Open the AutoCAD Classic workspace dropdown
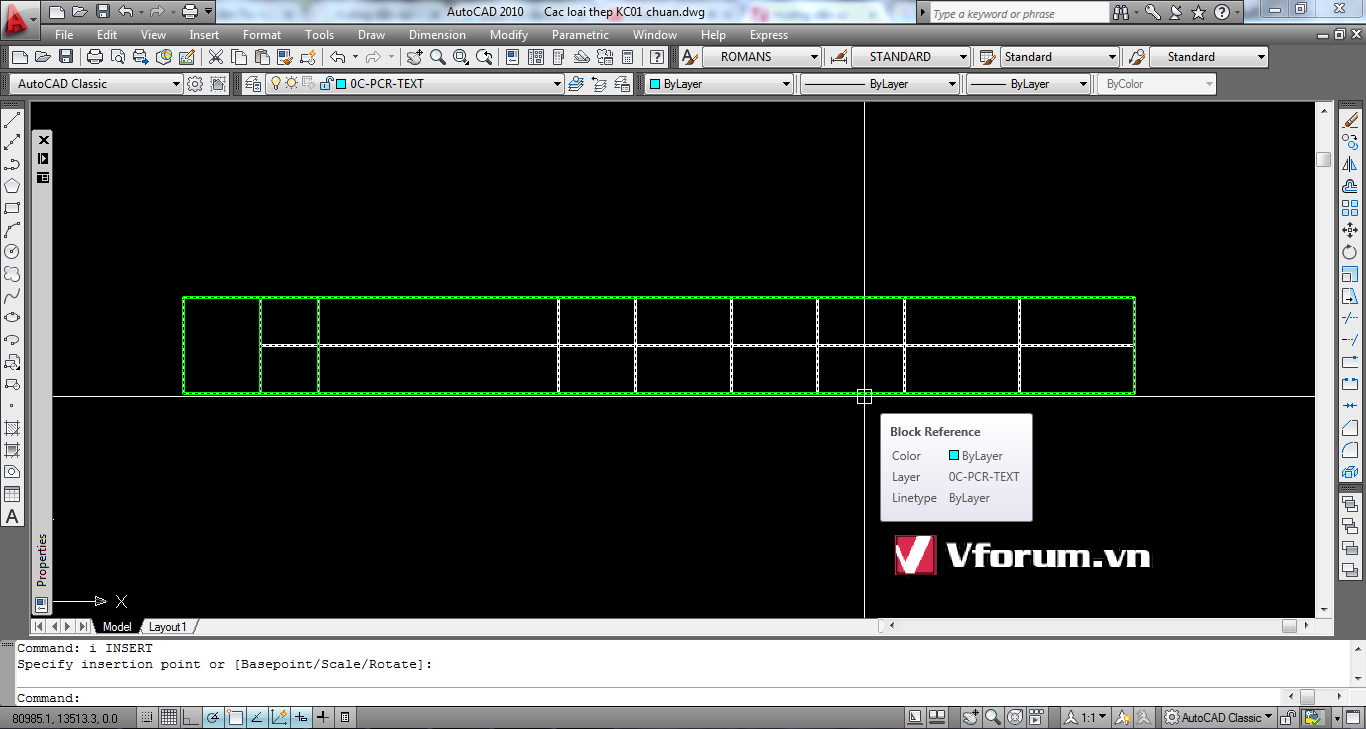Image resolution: width=1366 pixels, height=729 pixels. pos(97,84)
